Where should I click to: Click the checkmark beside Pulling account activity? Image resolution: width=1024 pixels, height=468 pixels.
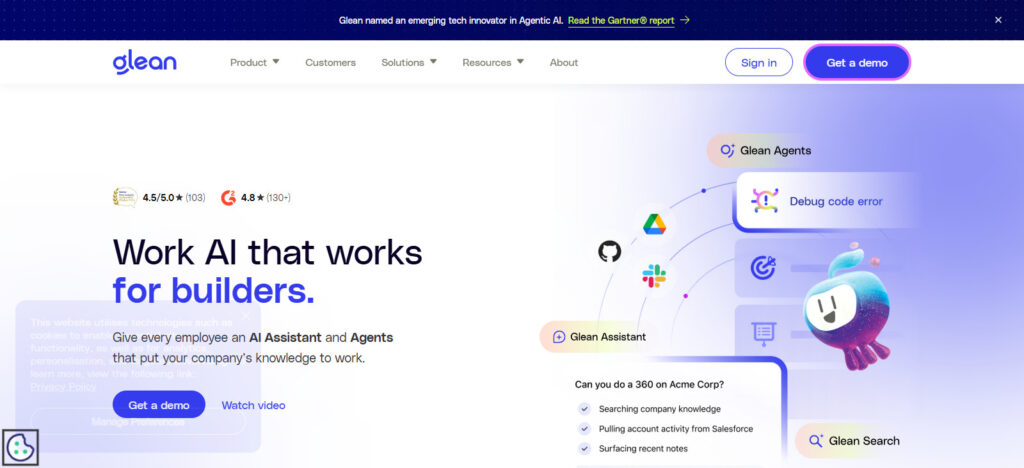584,429
